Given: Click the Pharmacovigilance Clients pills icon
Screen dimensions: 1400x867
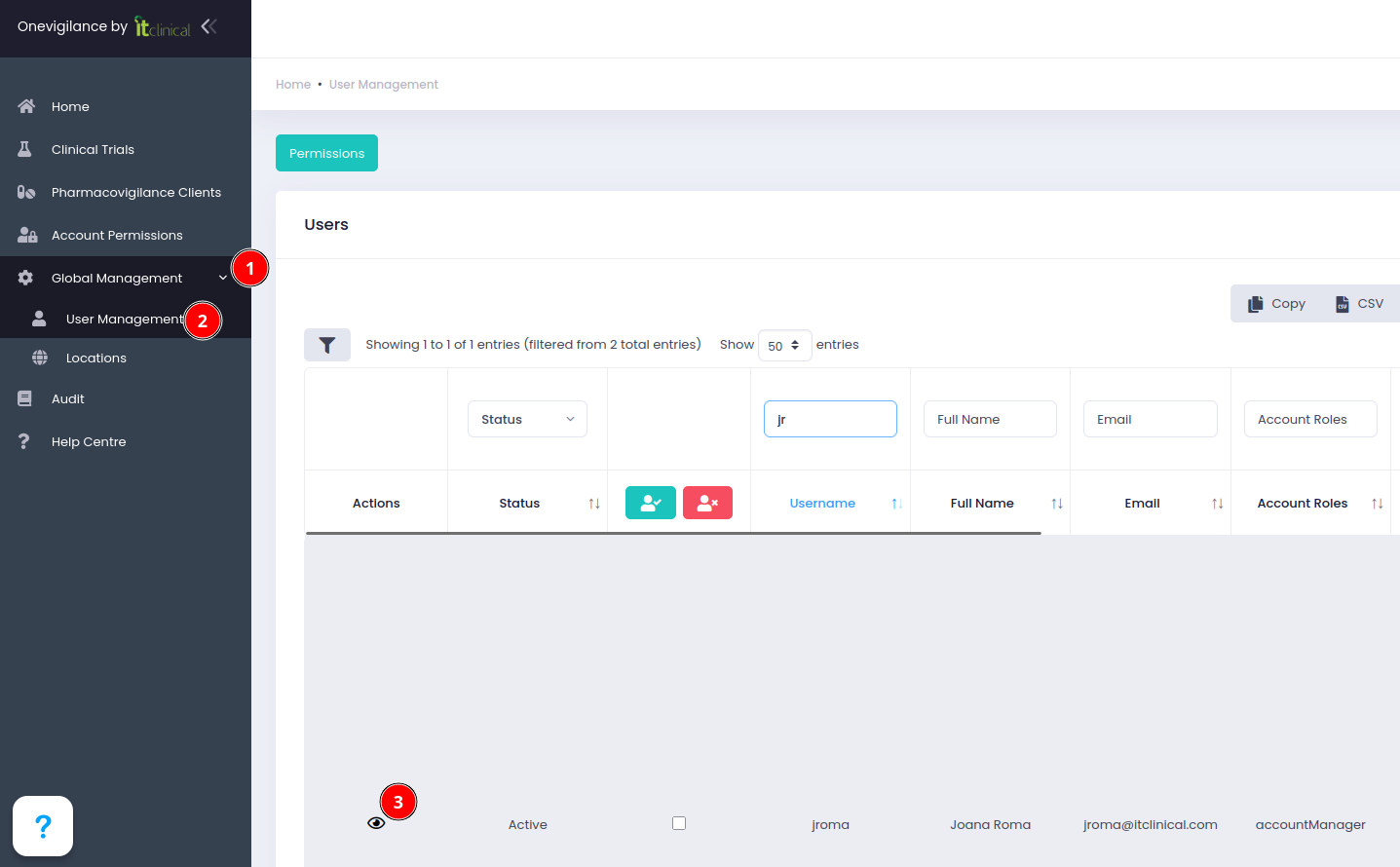Looking at the screenshot, I should coord(26,192).
